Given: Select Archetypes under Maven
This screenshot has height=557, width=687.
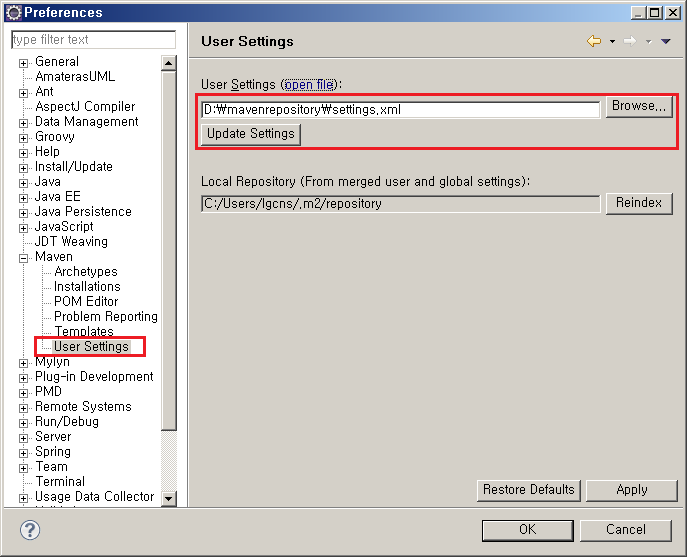Looking at the screenshot, I should pyautogui.click(x=85, y=271).
